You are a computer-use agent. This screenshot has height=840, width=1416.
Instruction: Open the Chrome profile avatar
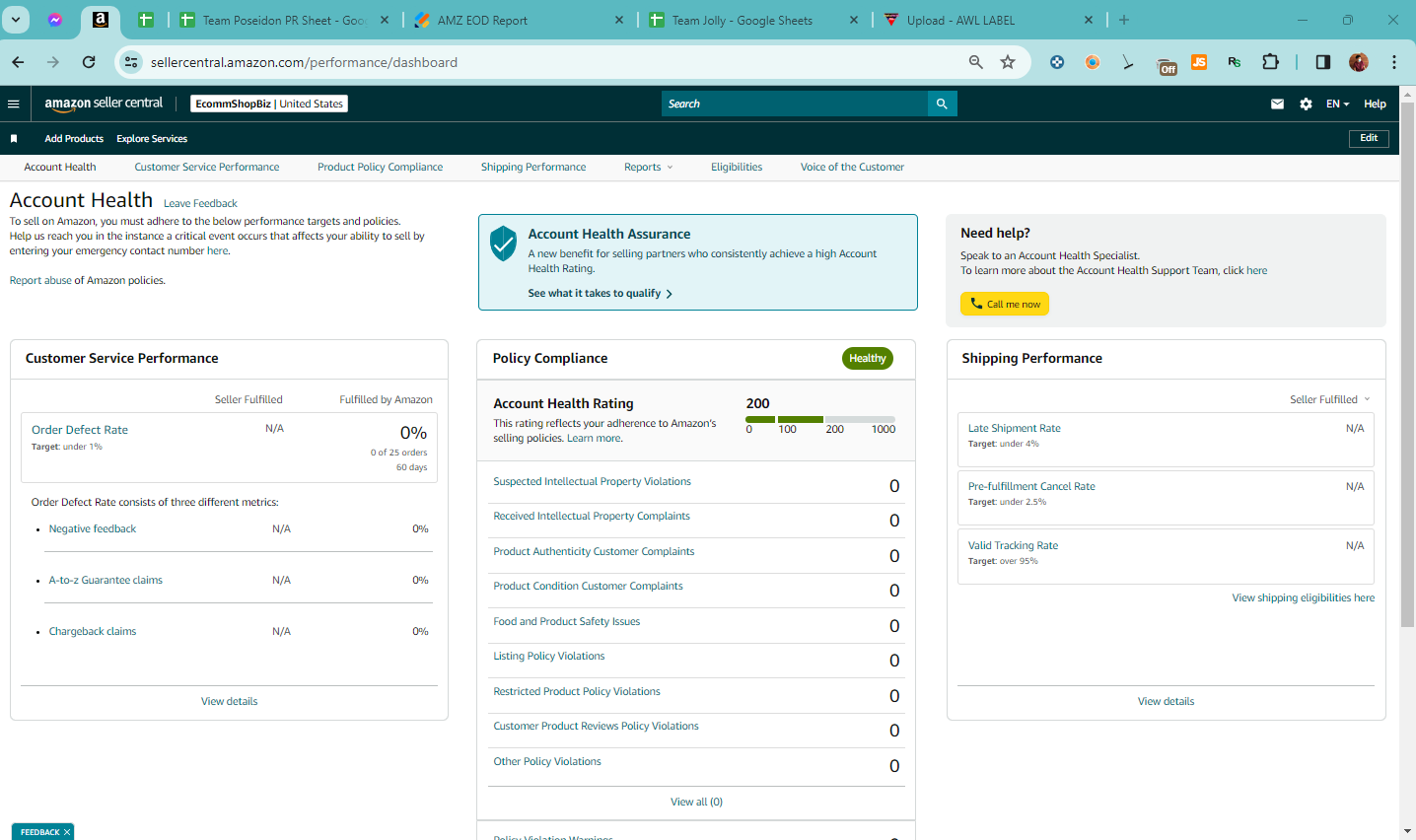point(1359,62)
